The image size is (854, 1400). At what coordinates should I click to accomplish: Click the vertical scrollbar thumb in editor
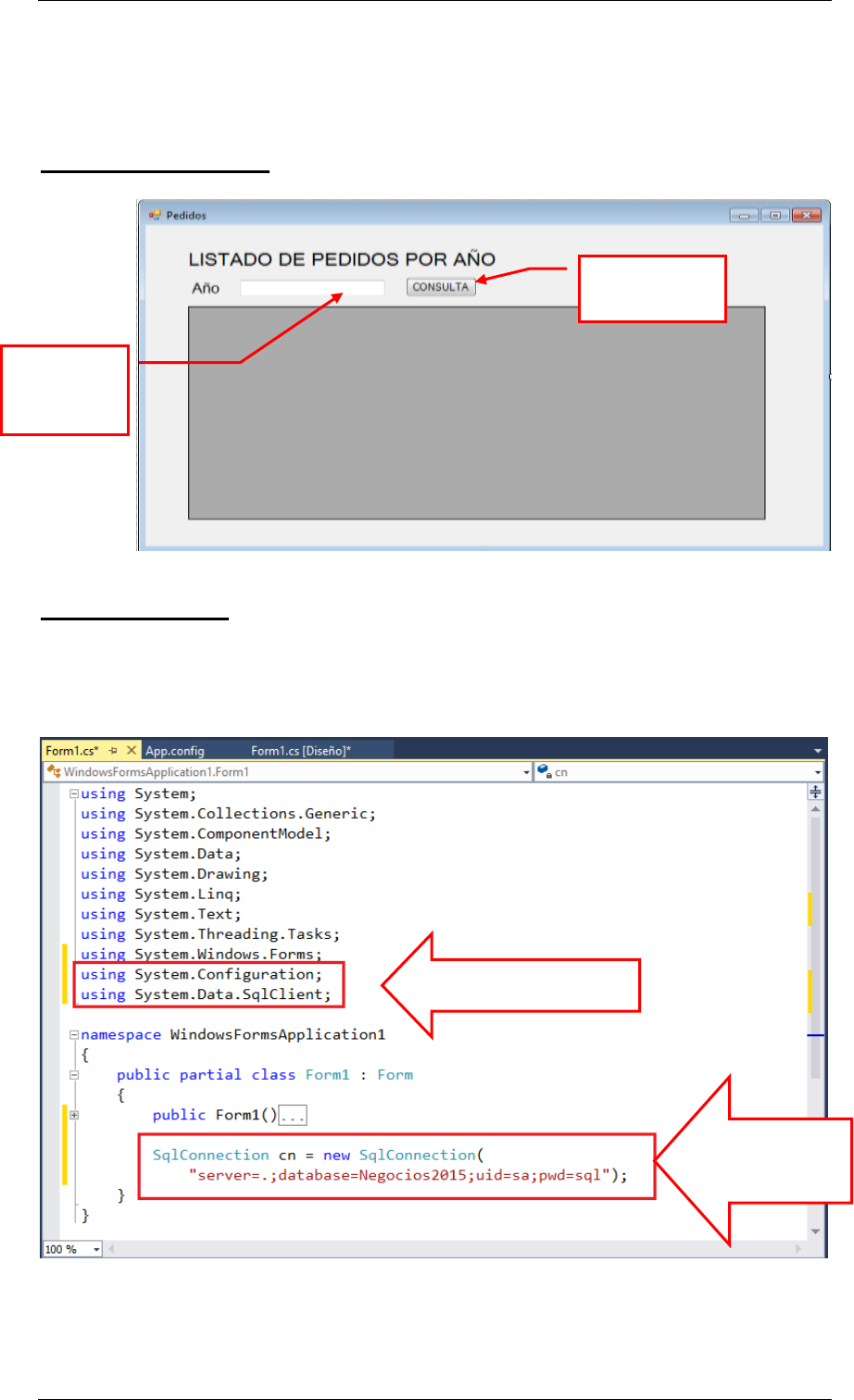[x=816, y=948]
